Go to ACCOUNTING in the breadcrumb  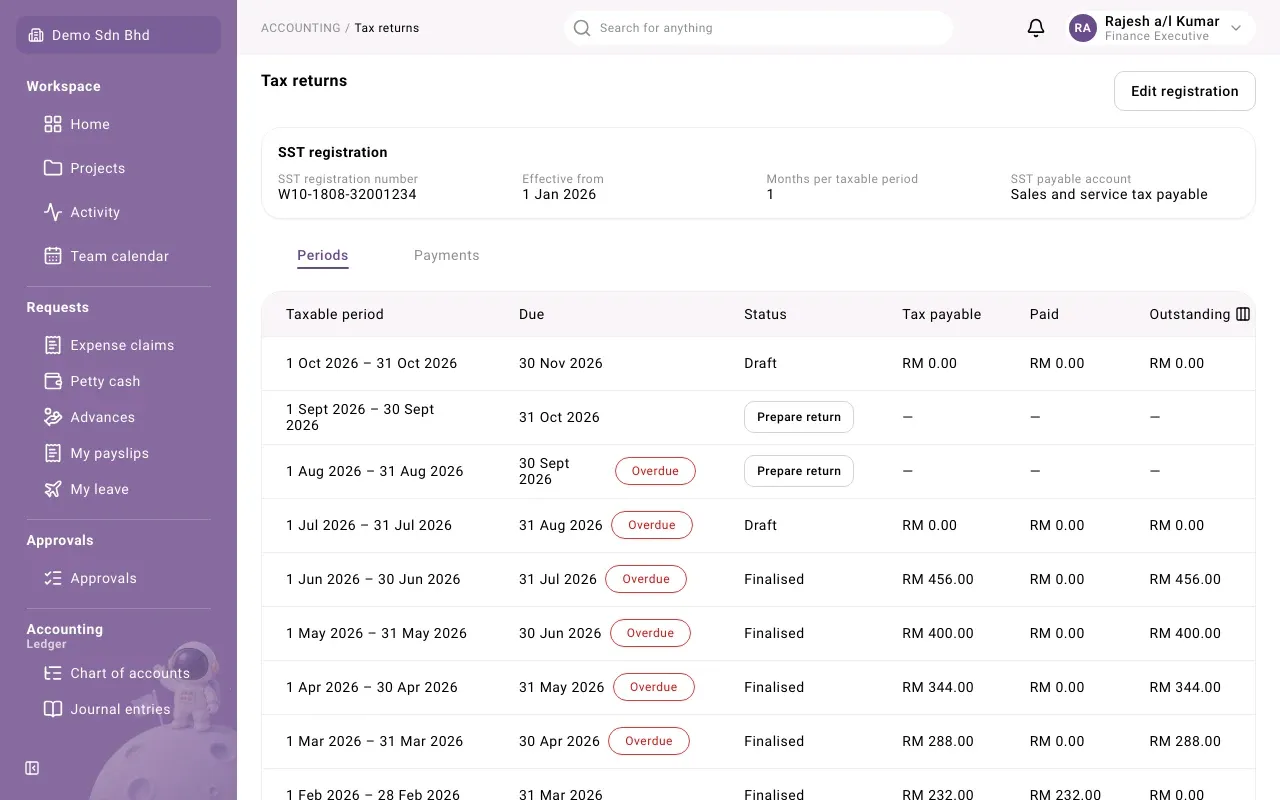(300, 28)
